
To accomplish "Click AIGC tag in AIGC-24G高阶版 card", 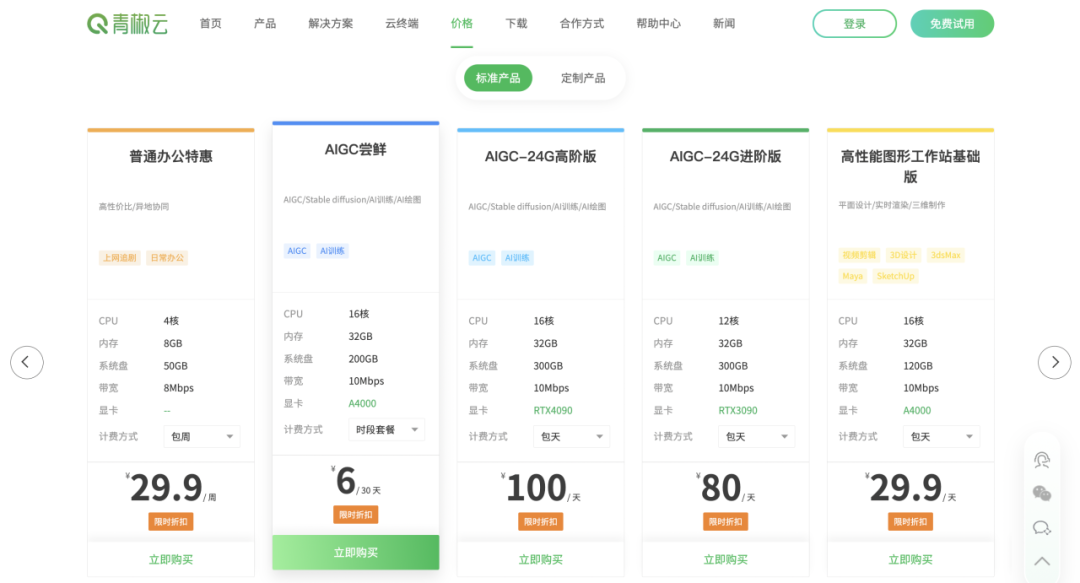I will [482, 258].
